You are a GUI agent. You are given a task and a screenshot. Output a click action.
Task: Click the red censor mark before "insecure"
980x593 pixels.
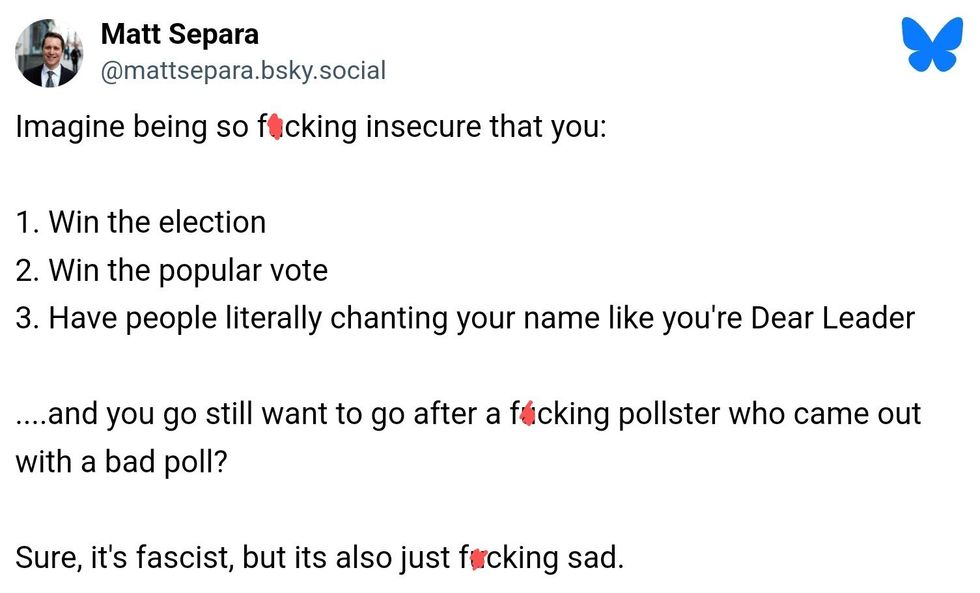(276, 129)
